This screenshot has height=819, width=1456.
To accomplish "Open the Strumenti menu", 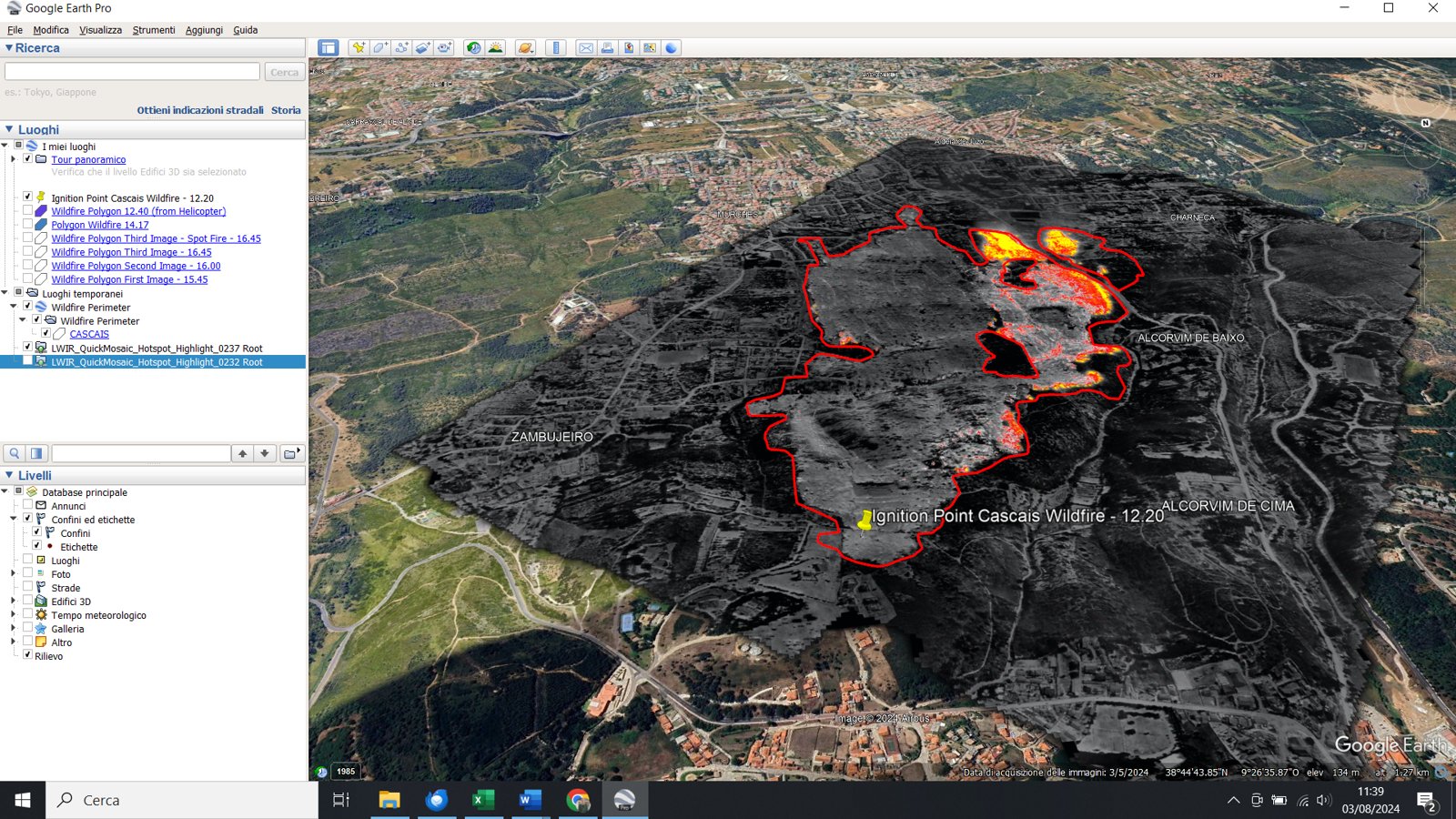I will (154, 30).
